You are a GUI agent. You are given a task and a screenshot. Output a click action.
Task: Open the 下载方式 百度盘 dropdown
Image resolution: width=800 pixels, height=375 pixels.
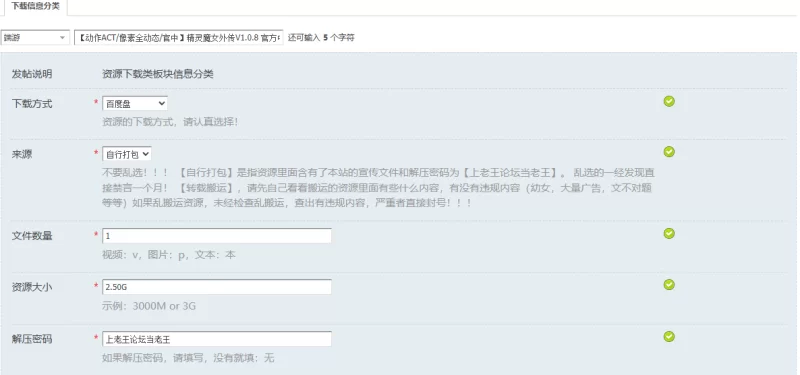(135, 104)
